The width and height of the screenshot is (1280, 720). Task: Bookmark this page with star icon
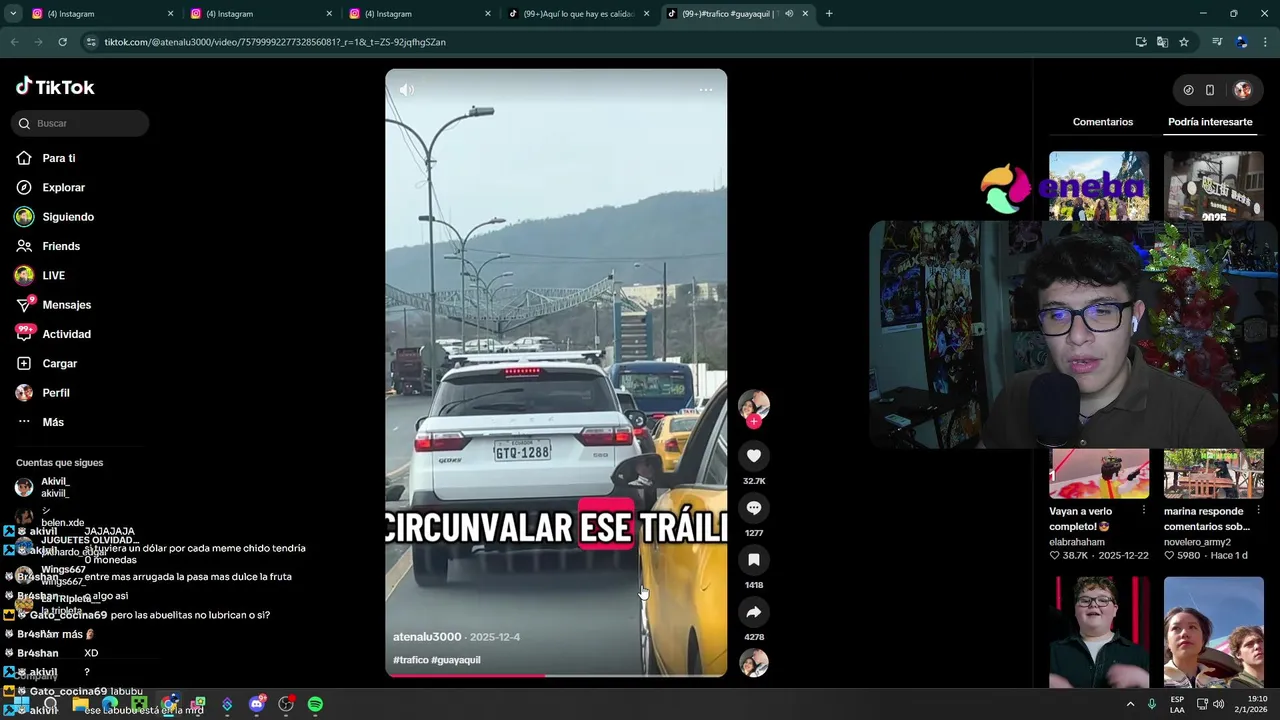pos(1184,42)
